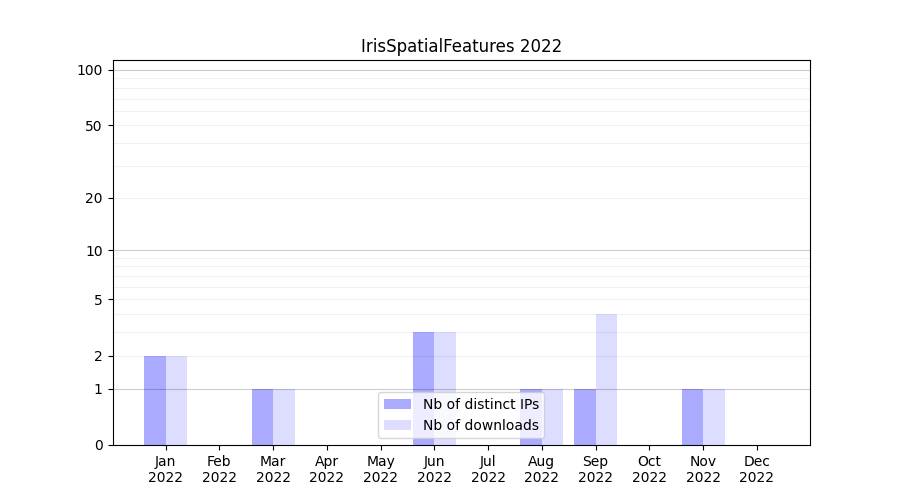Click the 20 tick on the y-axis
900x500 pixels.
click(x=94, y=198)
